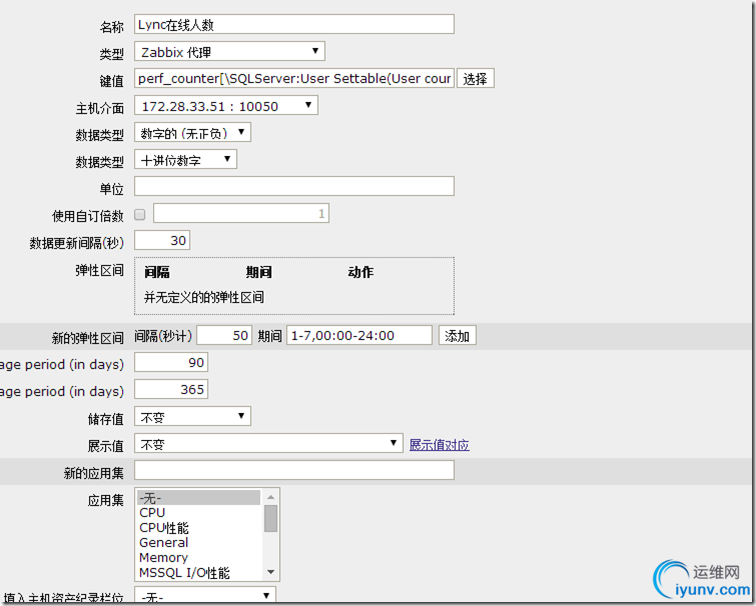Click the custom multiplier field showing 1
This screenshot has width=756, height=606.
241,214
